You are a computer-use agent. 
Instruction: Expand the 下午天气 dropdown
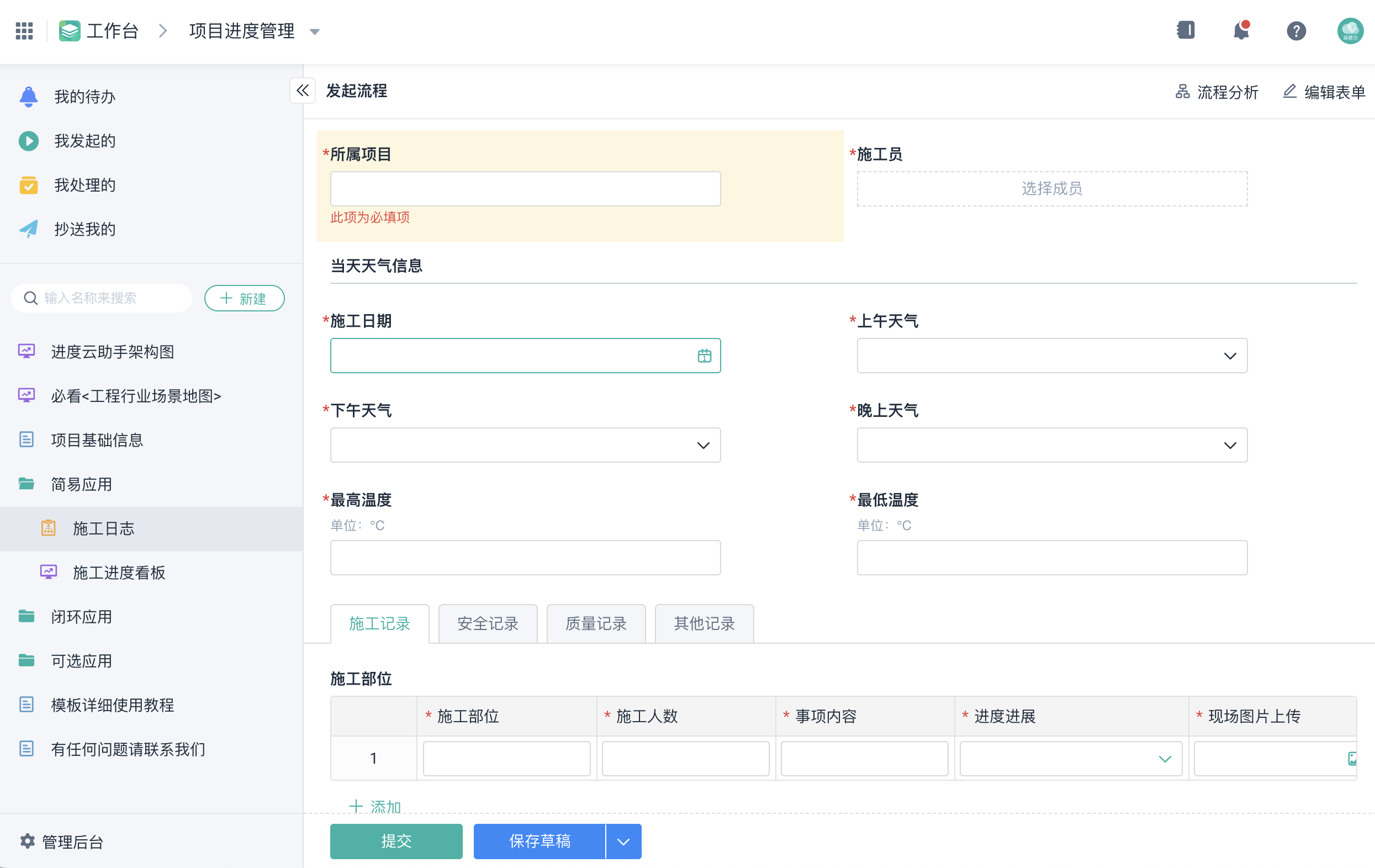click(525, 445)
